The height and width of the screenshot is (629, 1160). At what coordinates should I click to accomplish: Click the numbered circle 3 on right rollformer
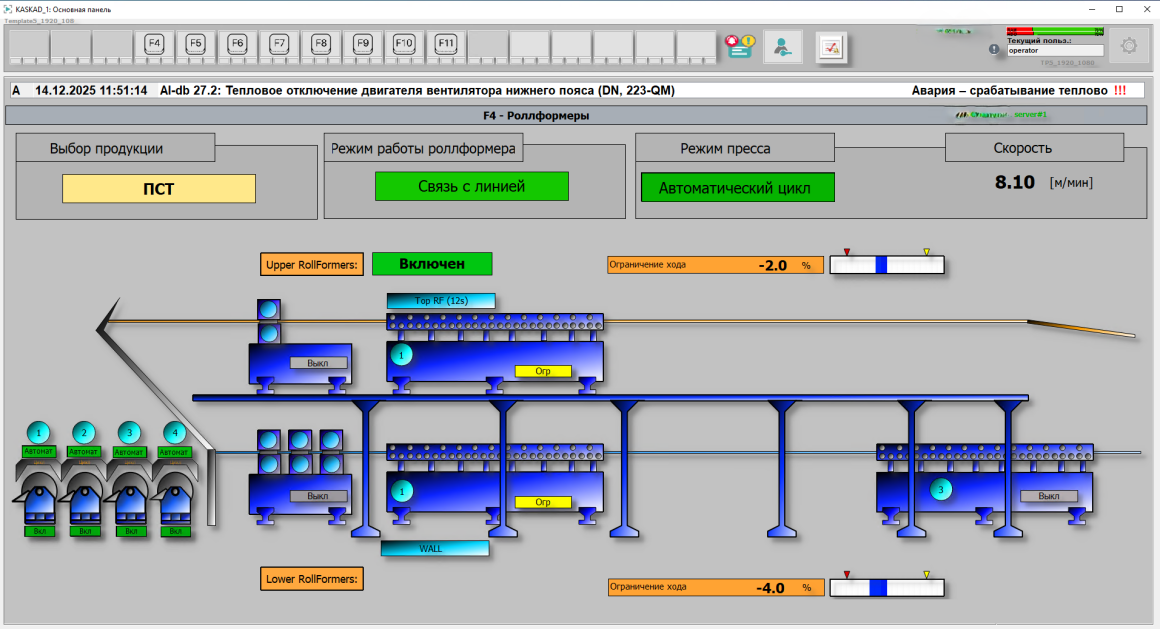coord(940,489)
